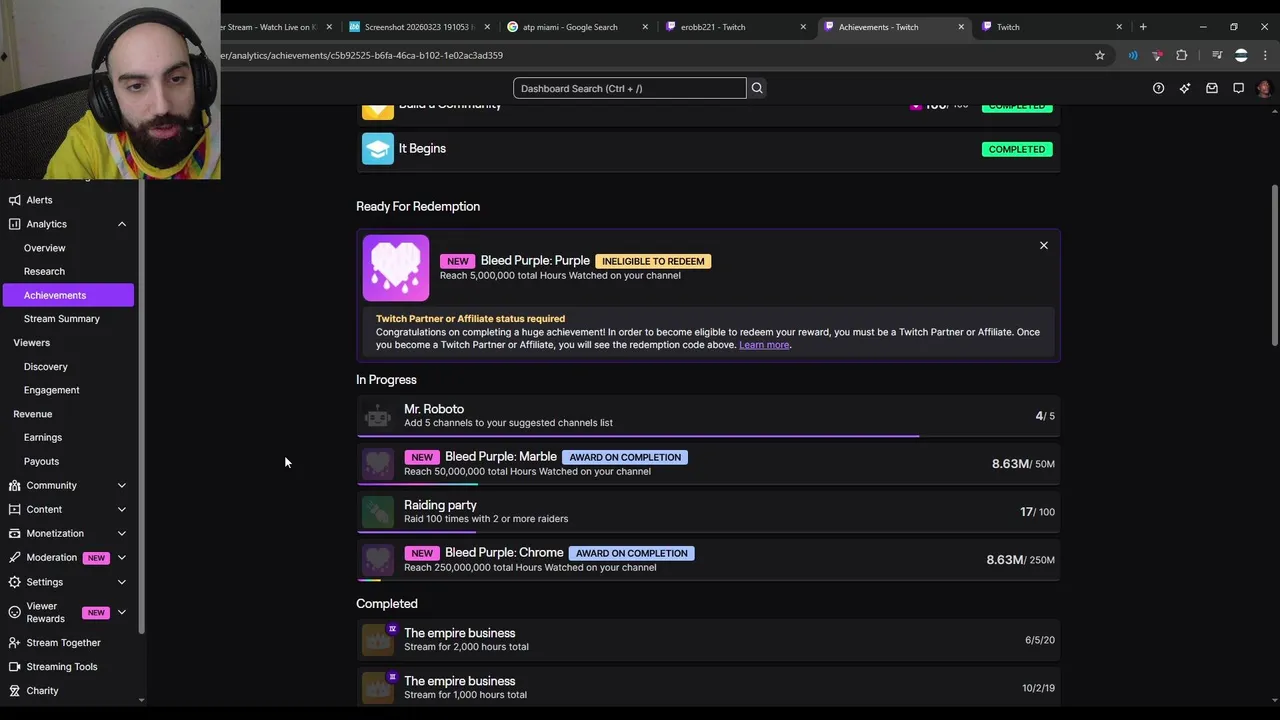Open Earnings under Revenue
The width and height of the screenshot is (1280, 720).
click(x=43, y=437)
